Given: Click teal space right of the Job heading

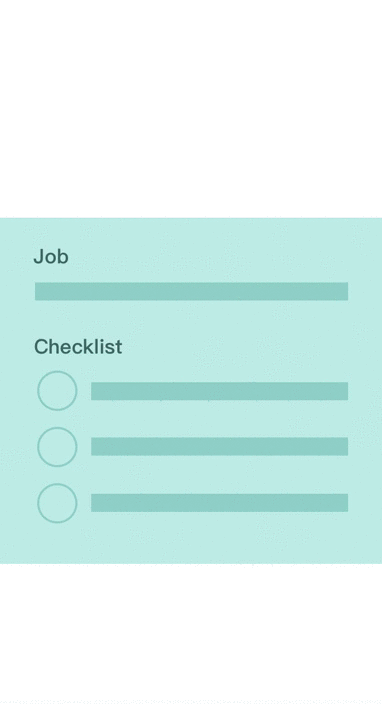Looking at the screenshot, I should pos(224,257).
